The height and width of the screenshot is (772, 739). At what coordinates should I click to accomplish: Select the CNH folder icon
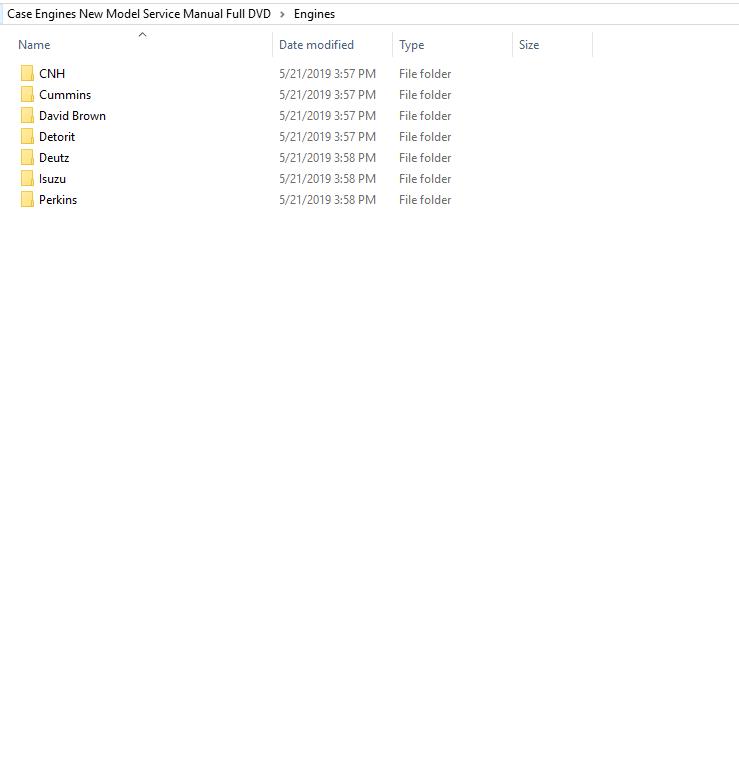pyautogui.click(x=27, y=73)
